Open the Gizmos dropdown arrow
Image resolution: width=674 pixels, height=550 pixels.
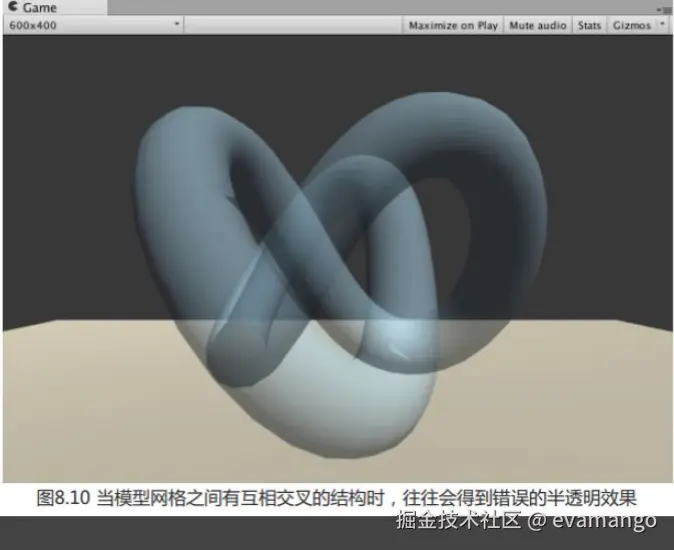662,24
